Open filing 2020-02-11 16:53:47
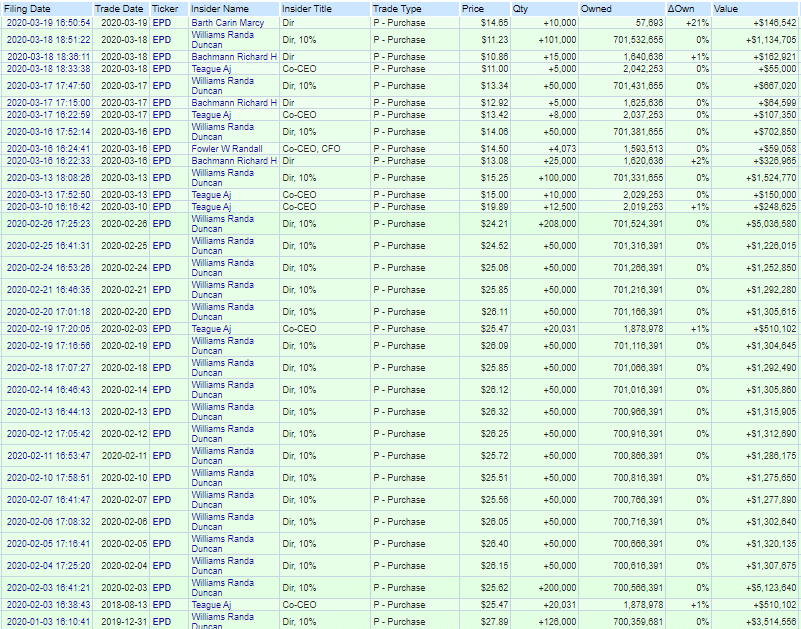Screen dimensions: 801x629 (x=49, y=456)
